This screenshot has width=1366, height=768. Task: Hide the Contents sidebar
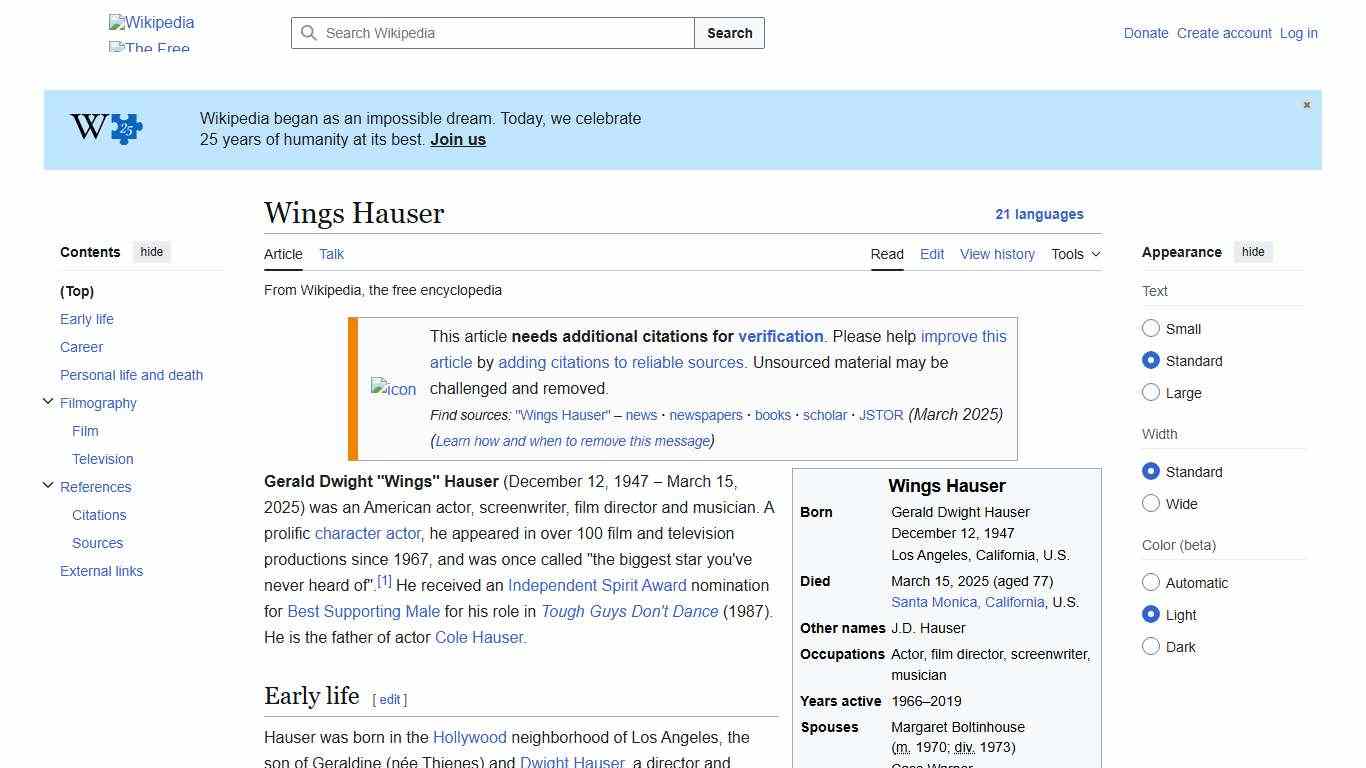tap(151, 252)
